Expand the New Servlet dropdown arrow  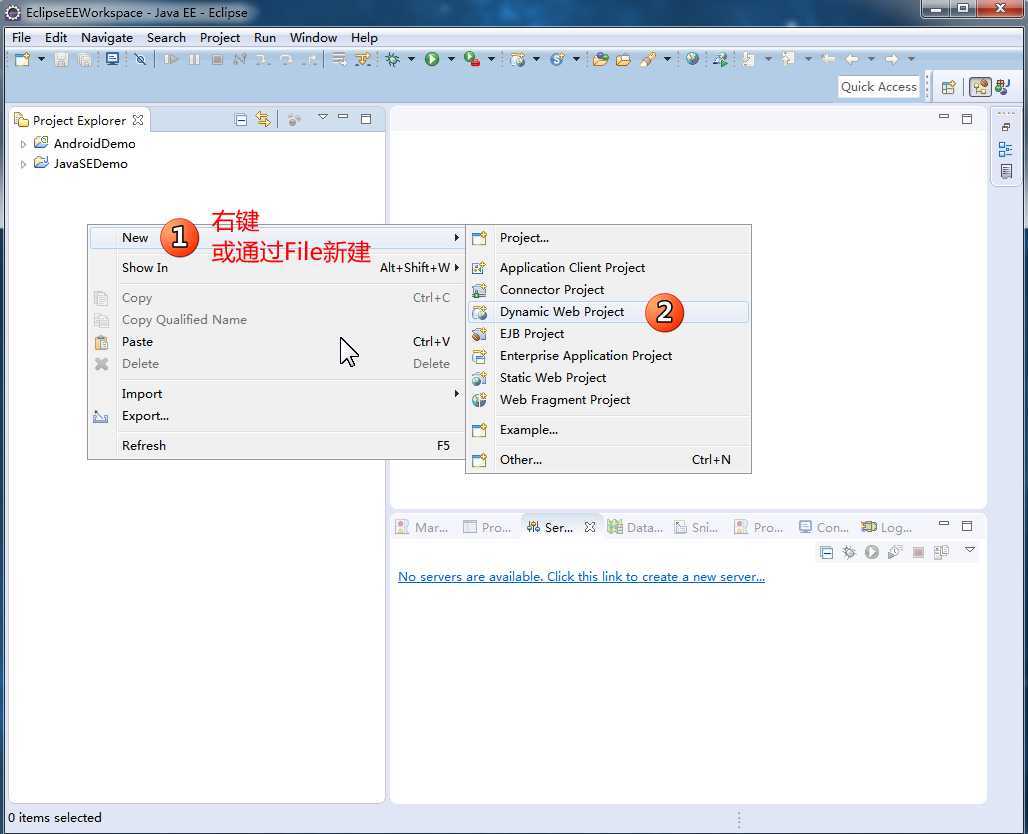[576, 59]
